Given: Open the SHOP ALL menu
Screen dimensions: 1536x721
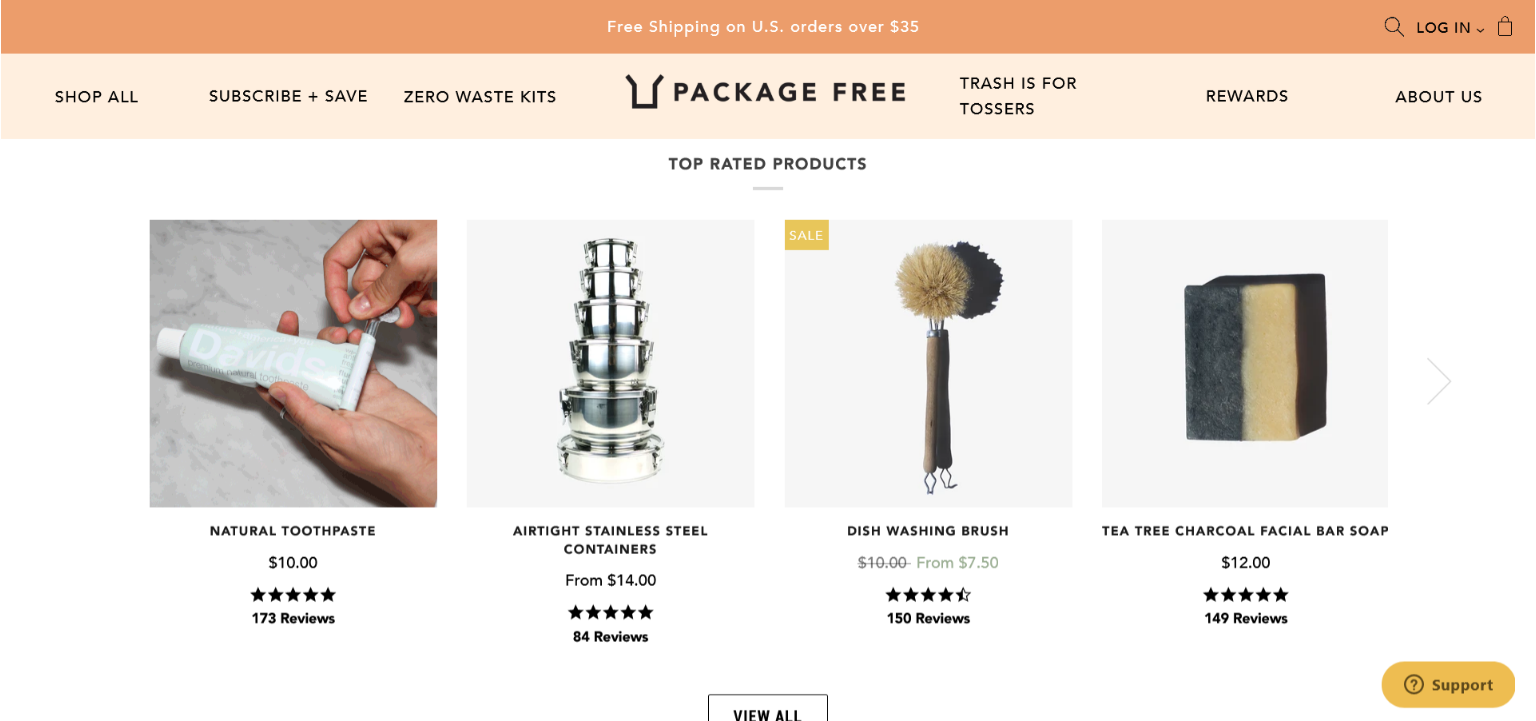Looking at the screenshot, I should pos(97,97).
